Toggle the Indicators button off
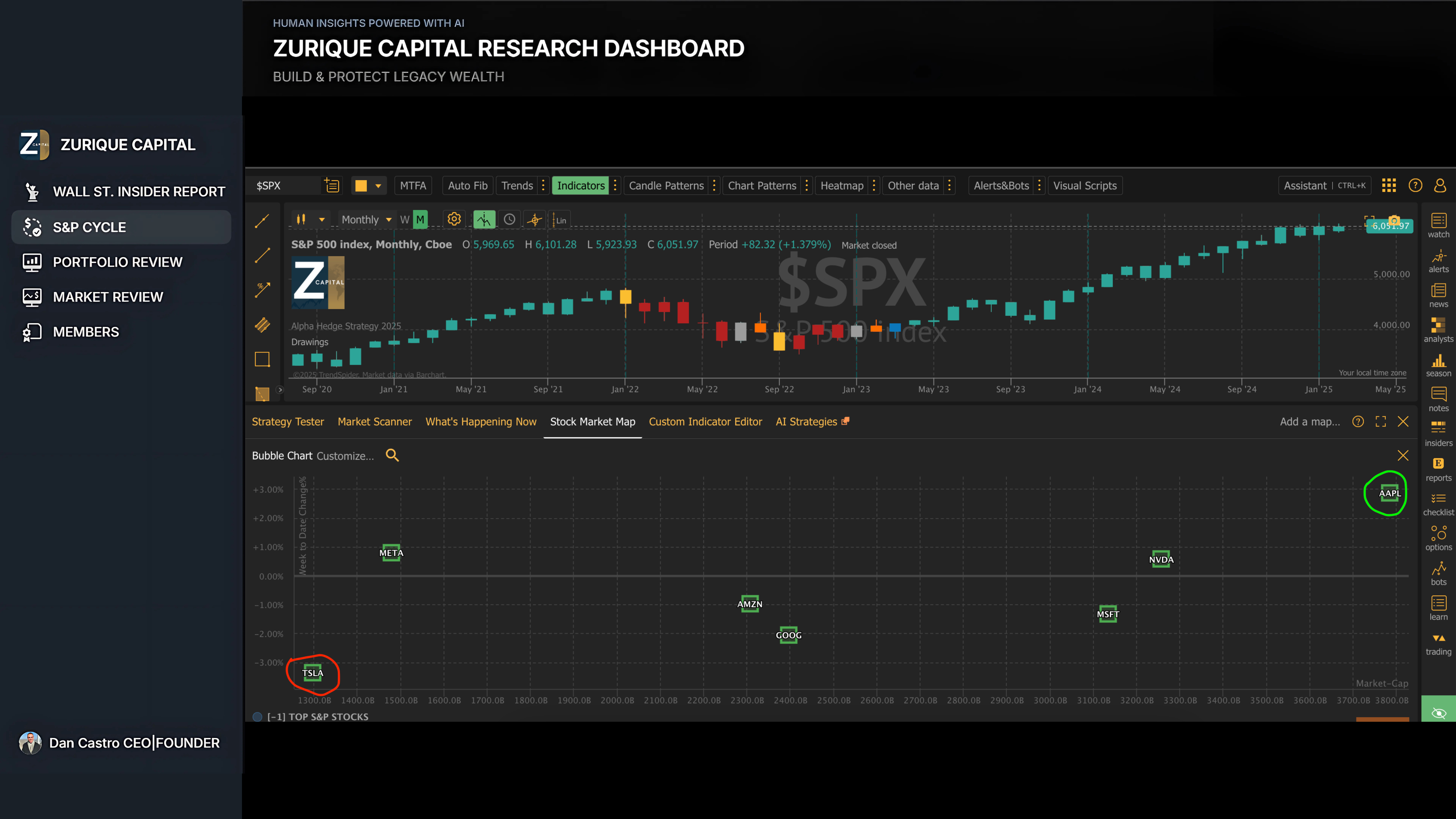This screenshot has width=1456, height=819. coord(580,185)
